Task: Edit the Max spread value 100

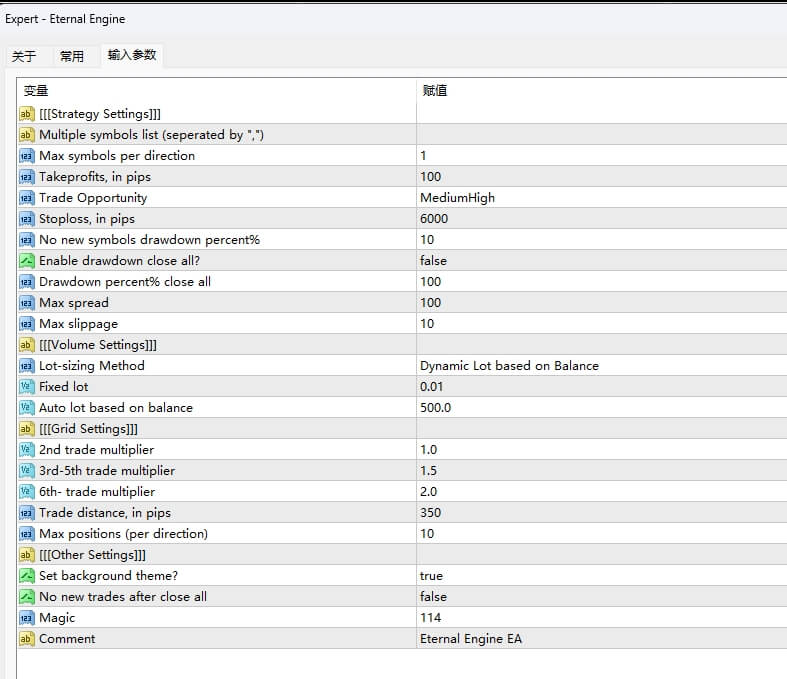Action: (431, 303)
